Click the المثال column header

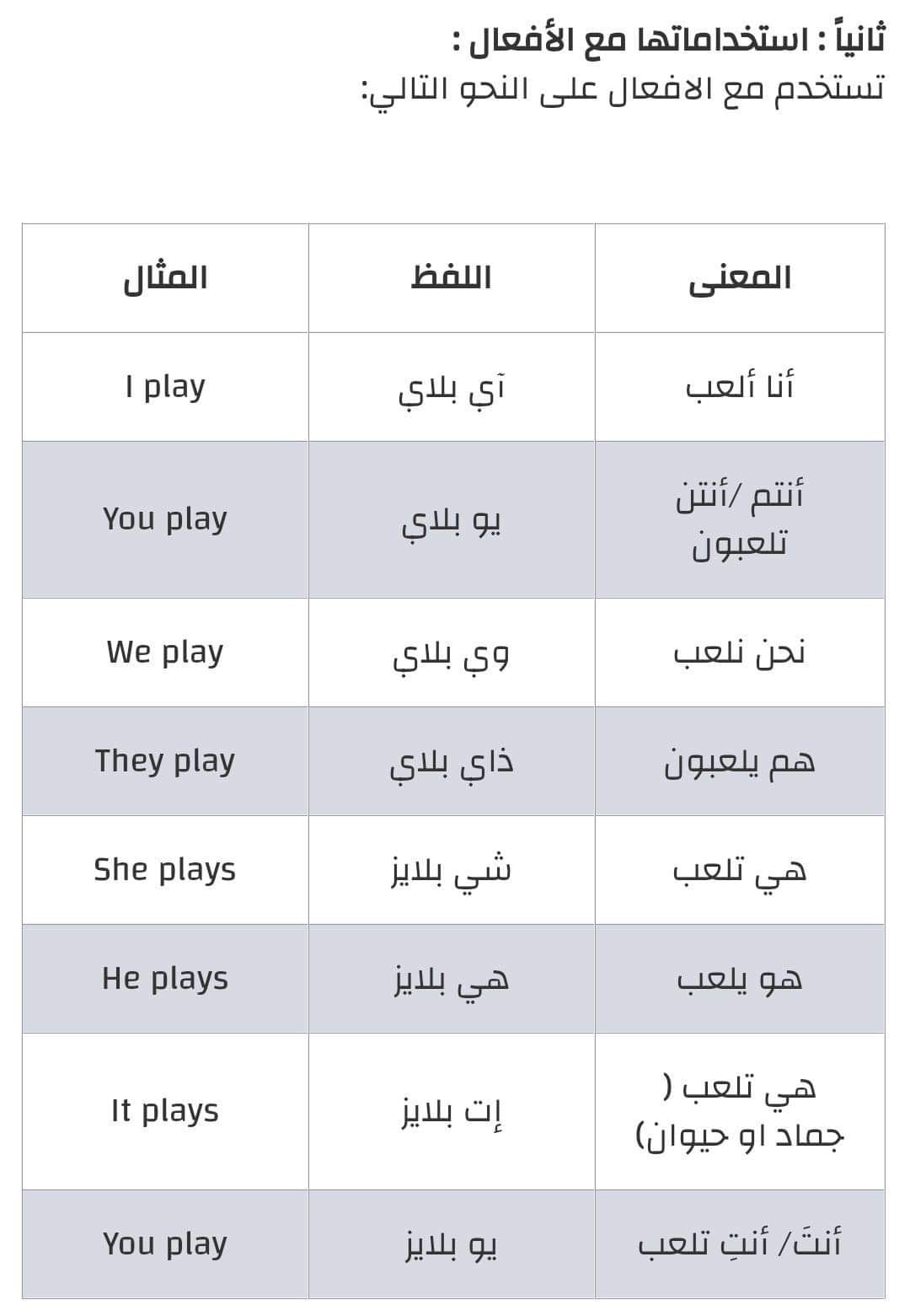coord(165,278)
